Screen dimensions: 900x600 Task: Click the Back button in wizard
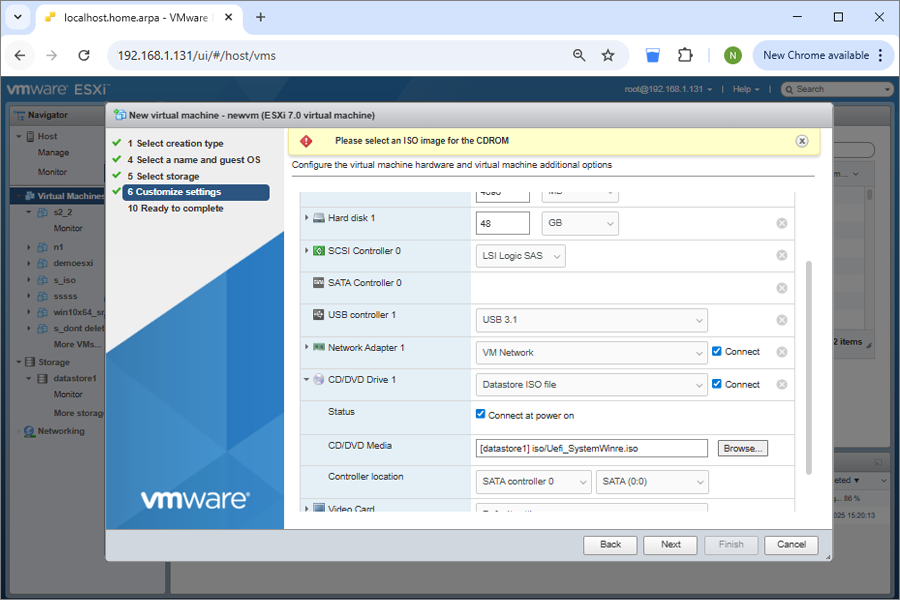coord(610,545)
